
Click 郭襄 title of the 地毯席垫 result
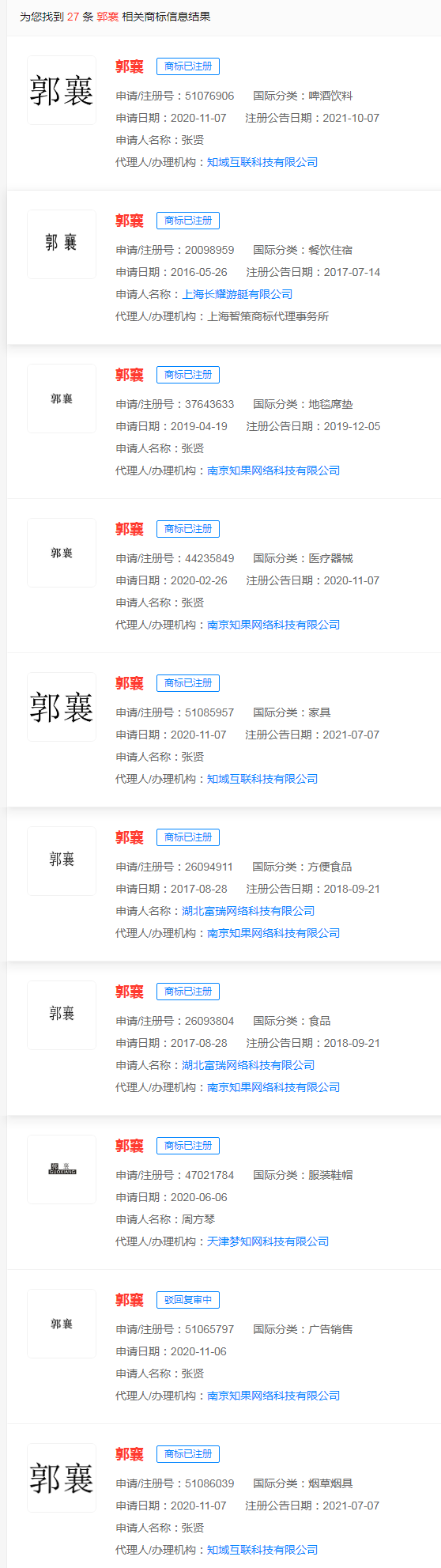130,375
